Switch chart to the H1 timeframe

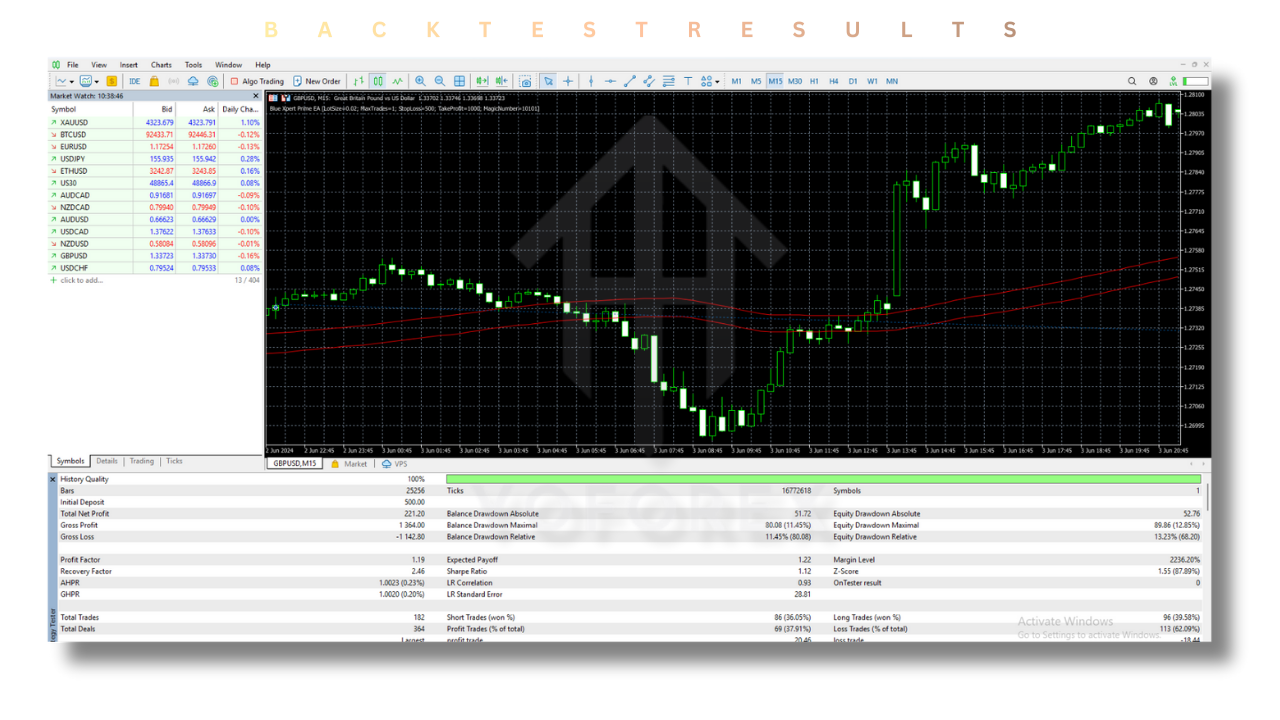(814, 81)
